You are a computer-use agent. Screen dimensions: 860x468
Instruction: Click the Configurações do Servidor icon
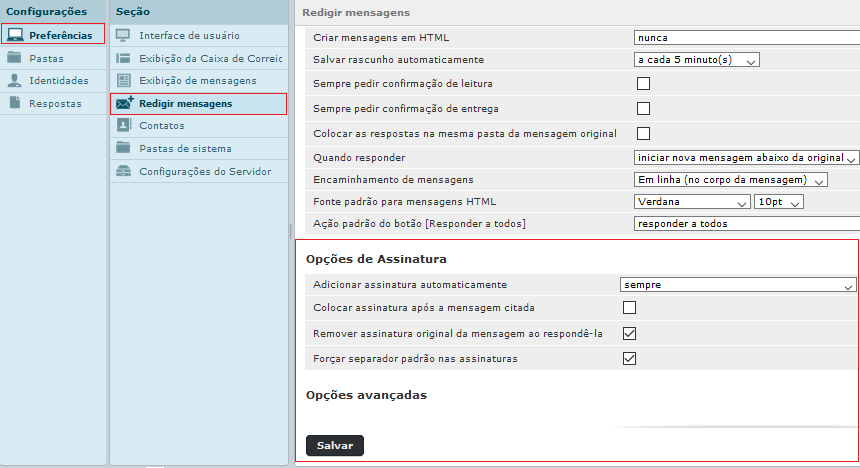point(124,171)
